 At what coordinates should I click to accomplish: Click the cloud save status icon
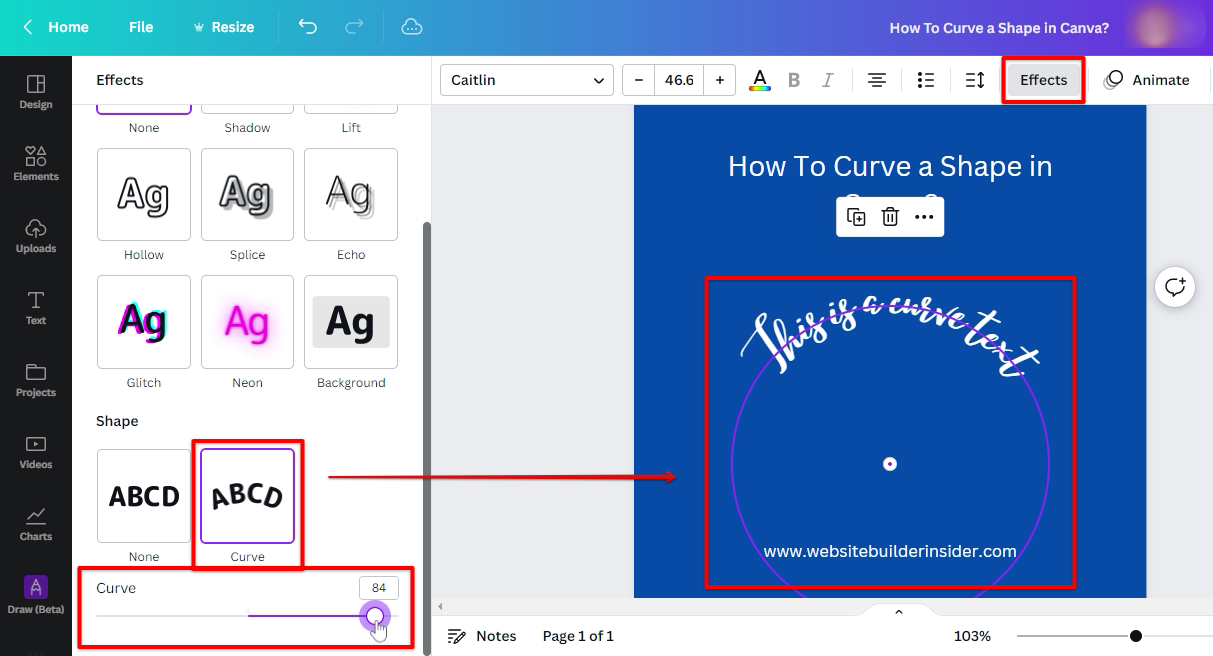tap(412, 27)
